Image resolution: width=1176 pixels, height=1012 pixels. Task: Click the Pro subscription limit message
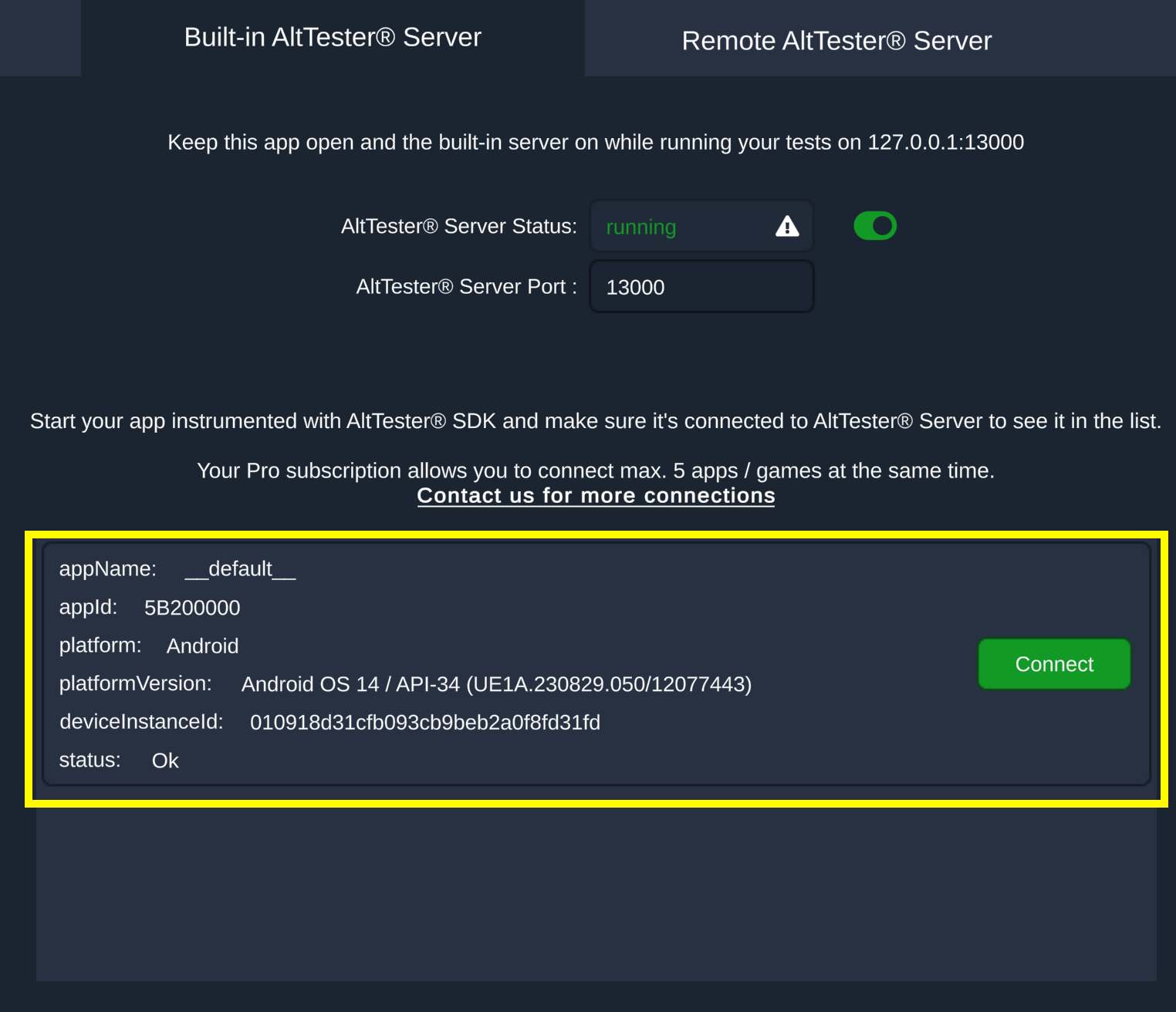coord(596,471)
